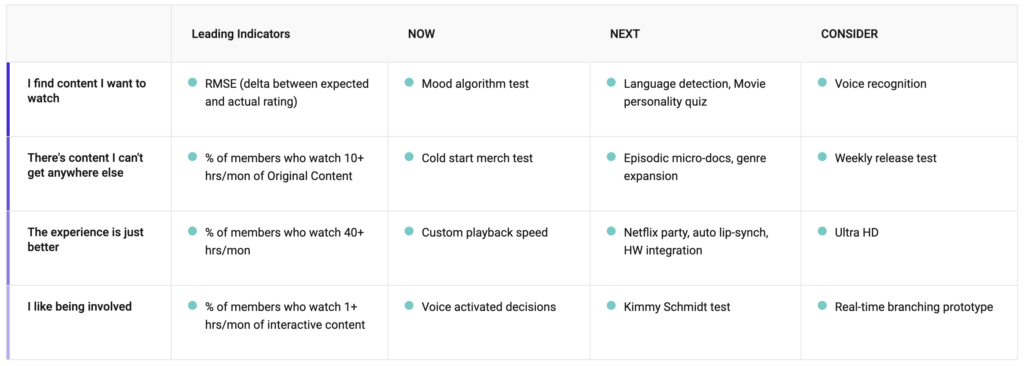Screen dimensions: 1024x366
Task: Select the NEXT column header
Action: click(x=625, y=34)
